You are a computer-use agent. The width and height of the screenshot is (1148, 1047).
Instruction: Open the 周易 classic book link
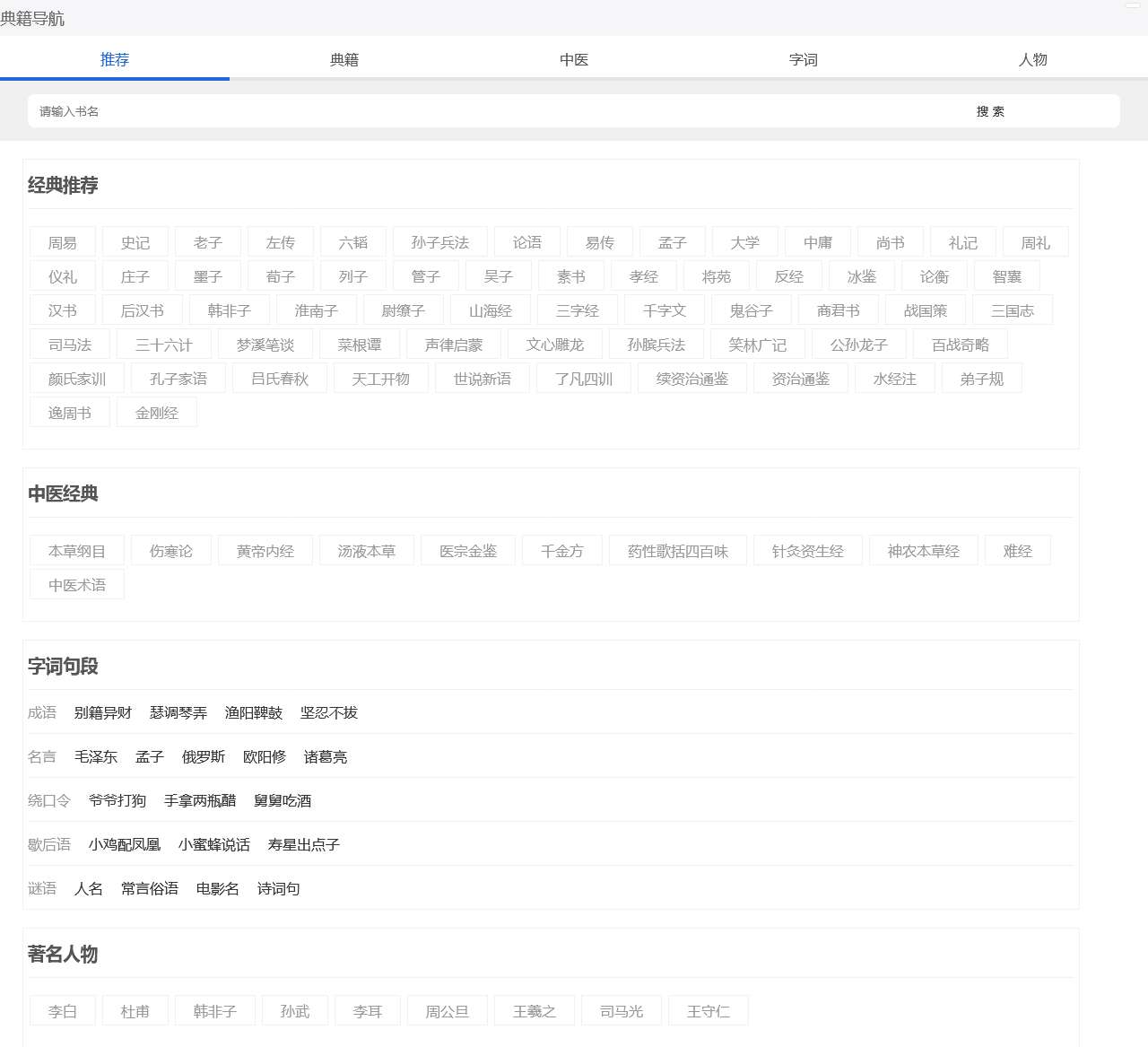click(62, 241)
